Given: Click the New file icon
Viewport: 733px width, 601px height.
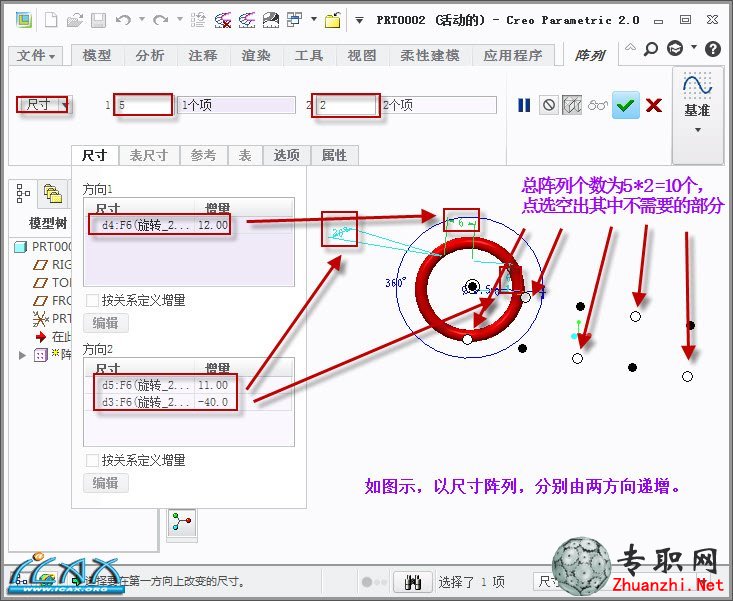Looking at the screenshot, I should (51, 20).
